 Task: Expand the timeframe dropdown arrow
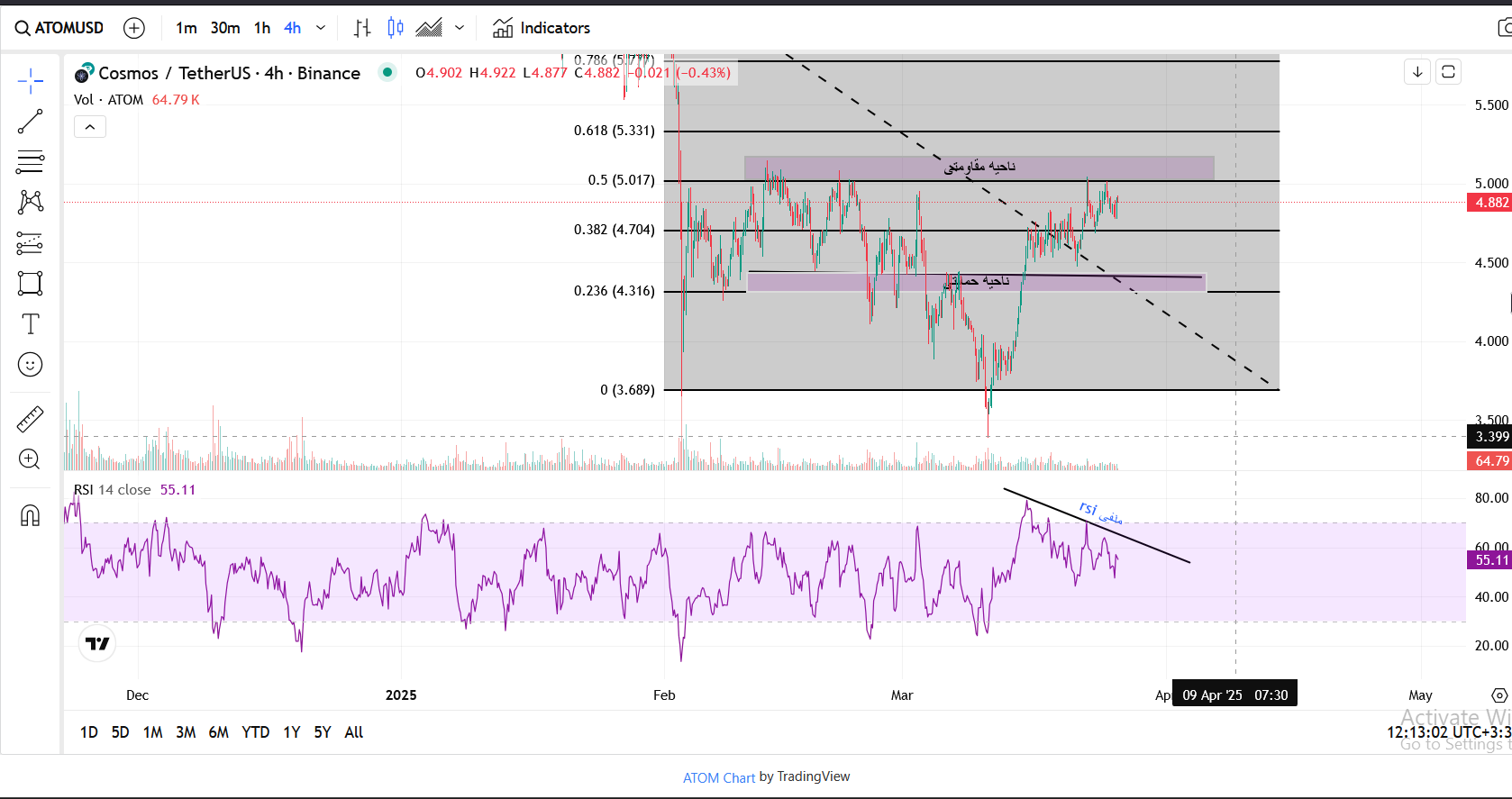pos(321,28)
